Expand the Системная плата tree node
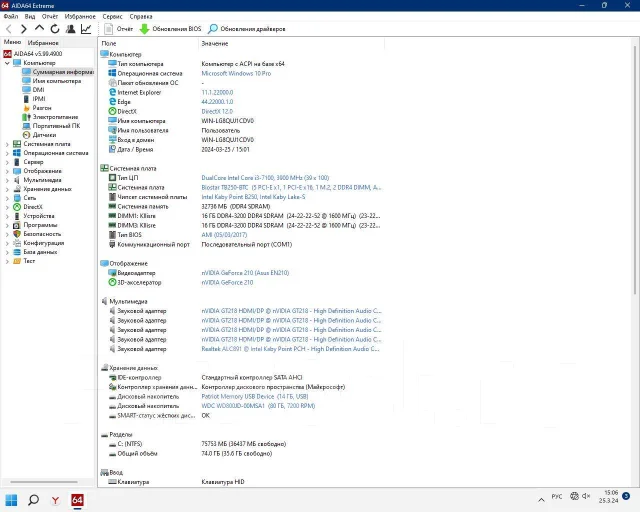Image resolution: width=640 pixels, height=512 pixels. (7, 144)
